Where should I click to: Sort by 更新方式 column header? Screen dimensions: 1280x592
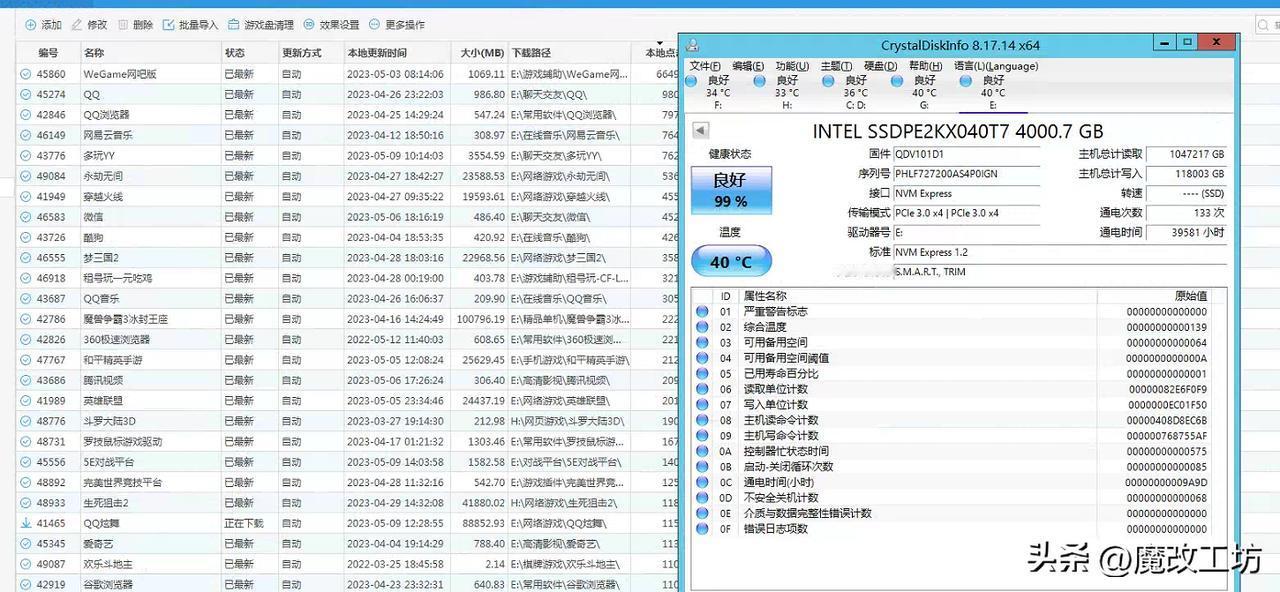(x=309, y=53)
